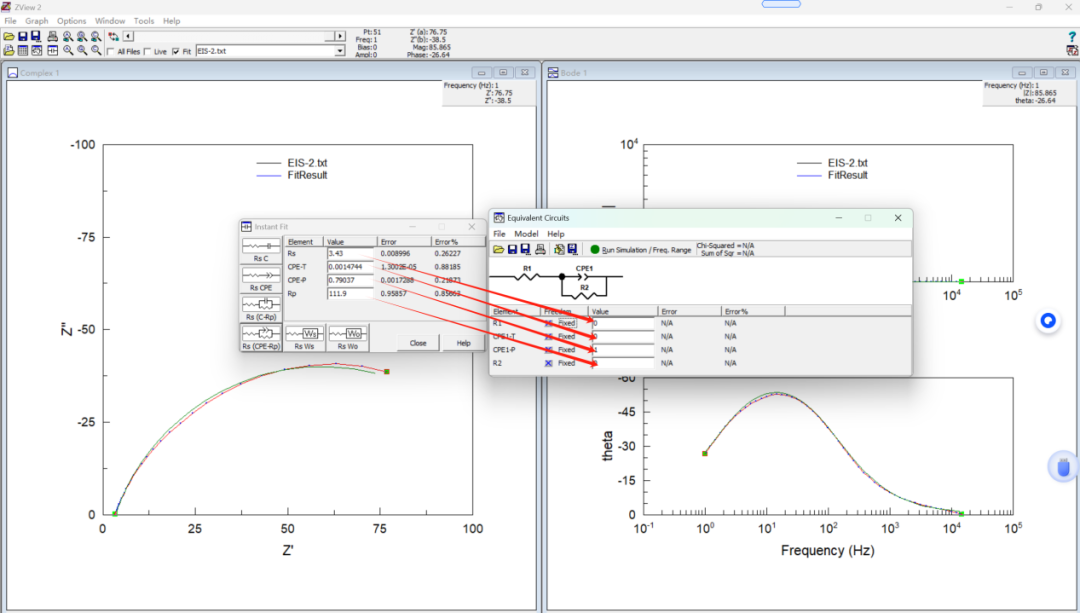Click the second-row folder icon in the main toolbar
Viewport: 1080px width, 613px height.
point(8,50)
